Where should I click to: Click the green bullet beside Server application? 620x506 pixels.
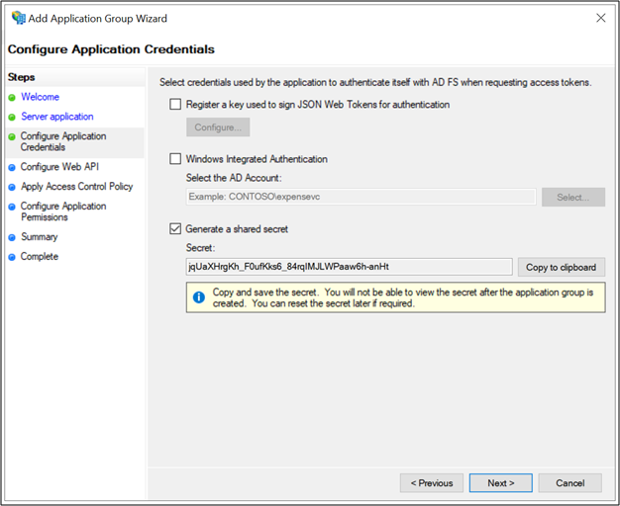coord(12,117)
